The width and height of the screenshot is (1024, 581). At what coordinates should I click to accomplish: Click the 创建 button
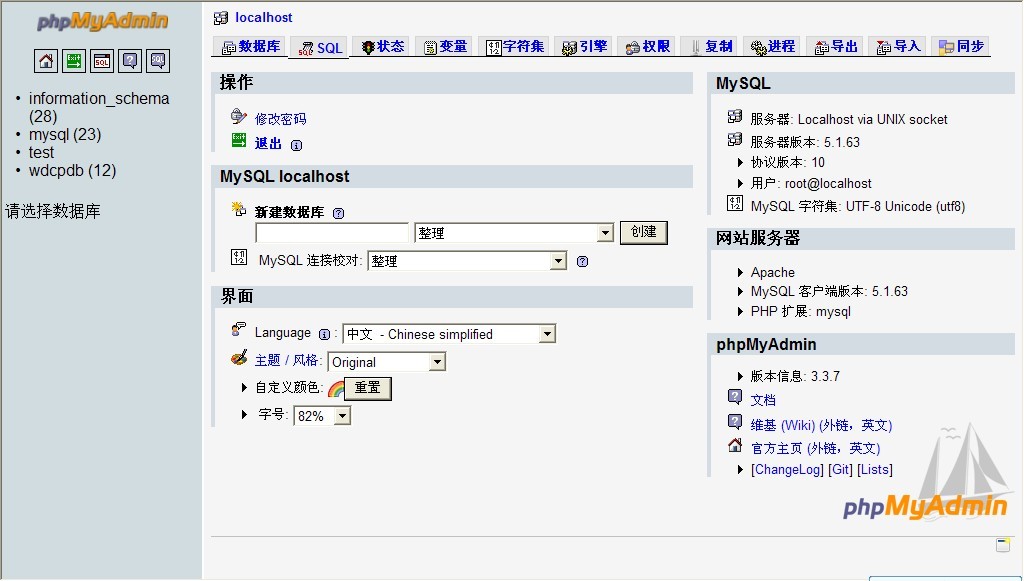point(643,232)
